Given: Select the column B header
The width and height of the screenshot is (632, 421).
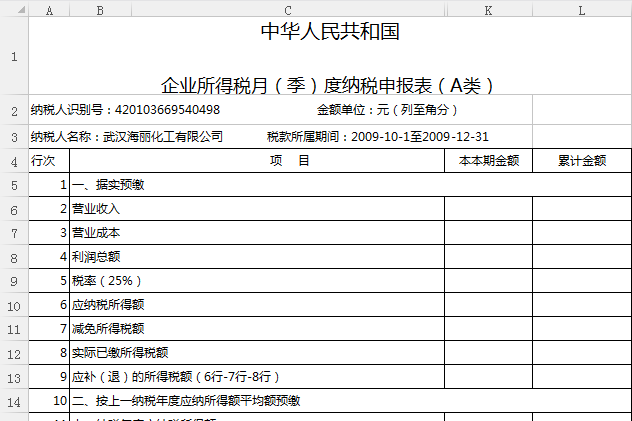Looking at the screenshot, I should [x=100, y=9].
